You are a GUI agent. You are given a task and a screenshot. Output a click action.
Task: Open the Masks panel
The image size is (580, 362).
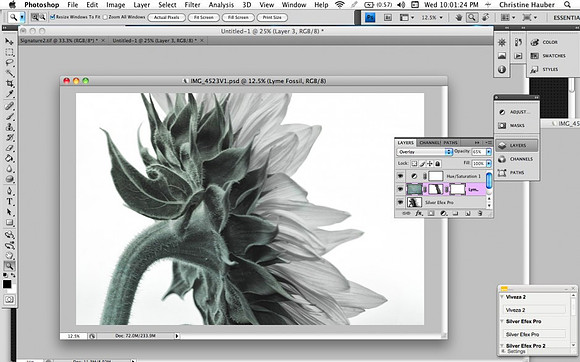516,126
